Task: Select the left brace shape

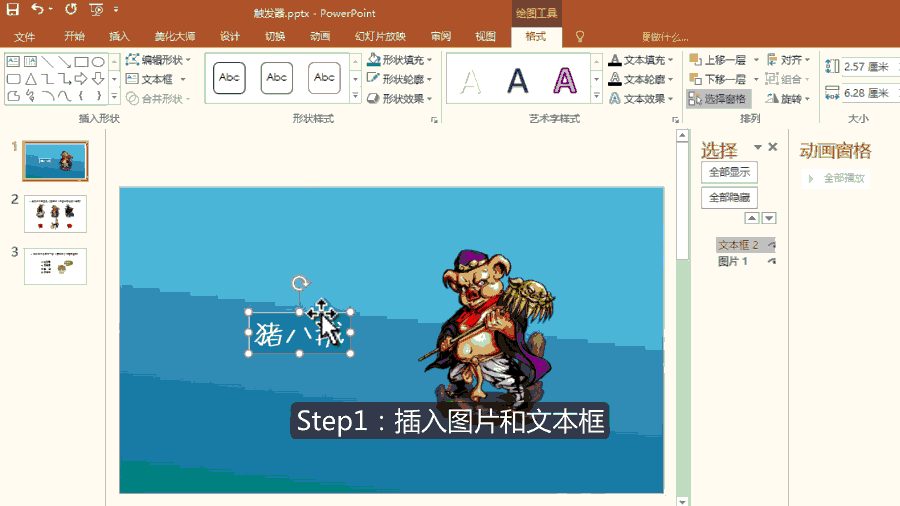Action: tap(81, 96)
